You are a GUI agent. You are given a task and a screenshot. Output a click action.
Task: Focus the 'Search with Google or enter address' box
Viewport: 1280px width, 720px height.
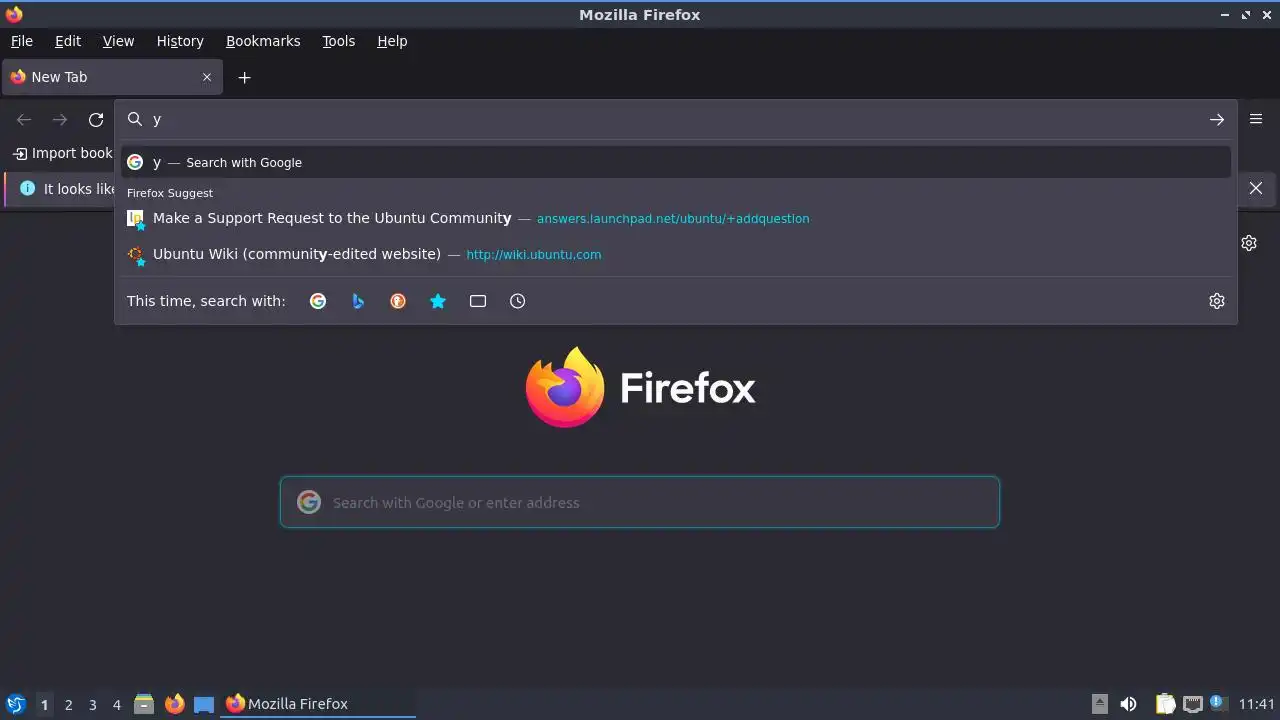[640, 502]
